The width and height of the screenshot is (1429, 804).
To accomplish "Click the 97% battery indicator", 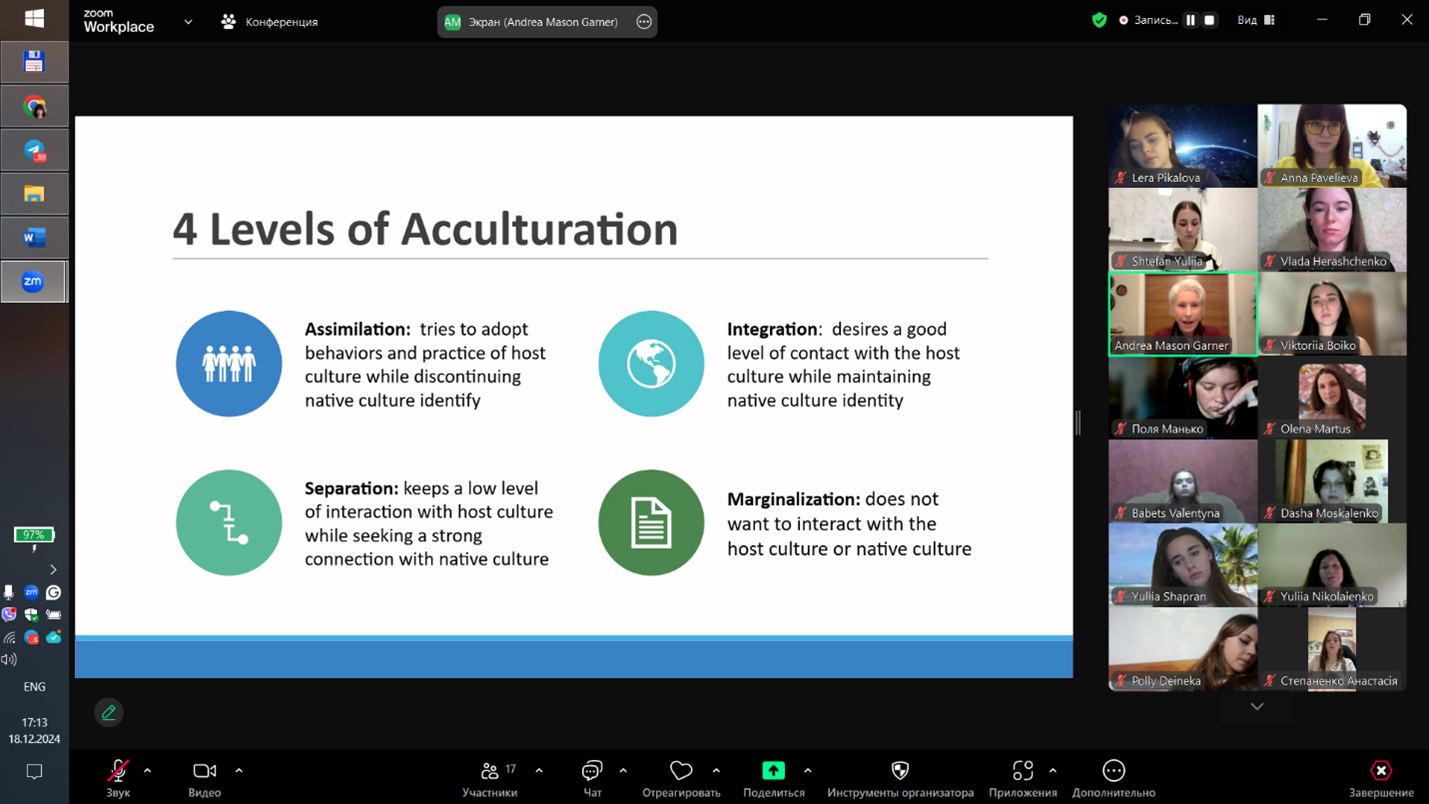I will pyautogui.click(x=34, y=536).
